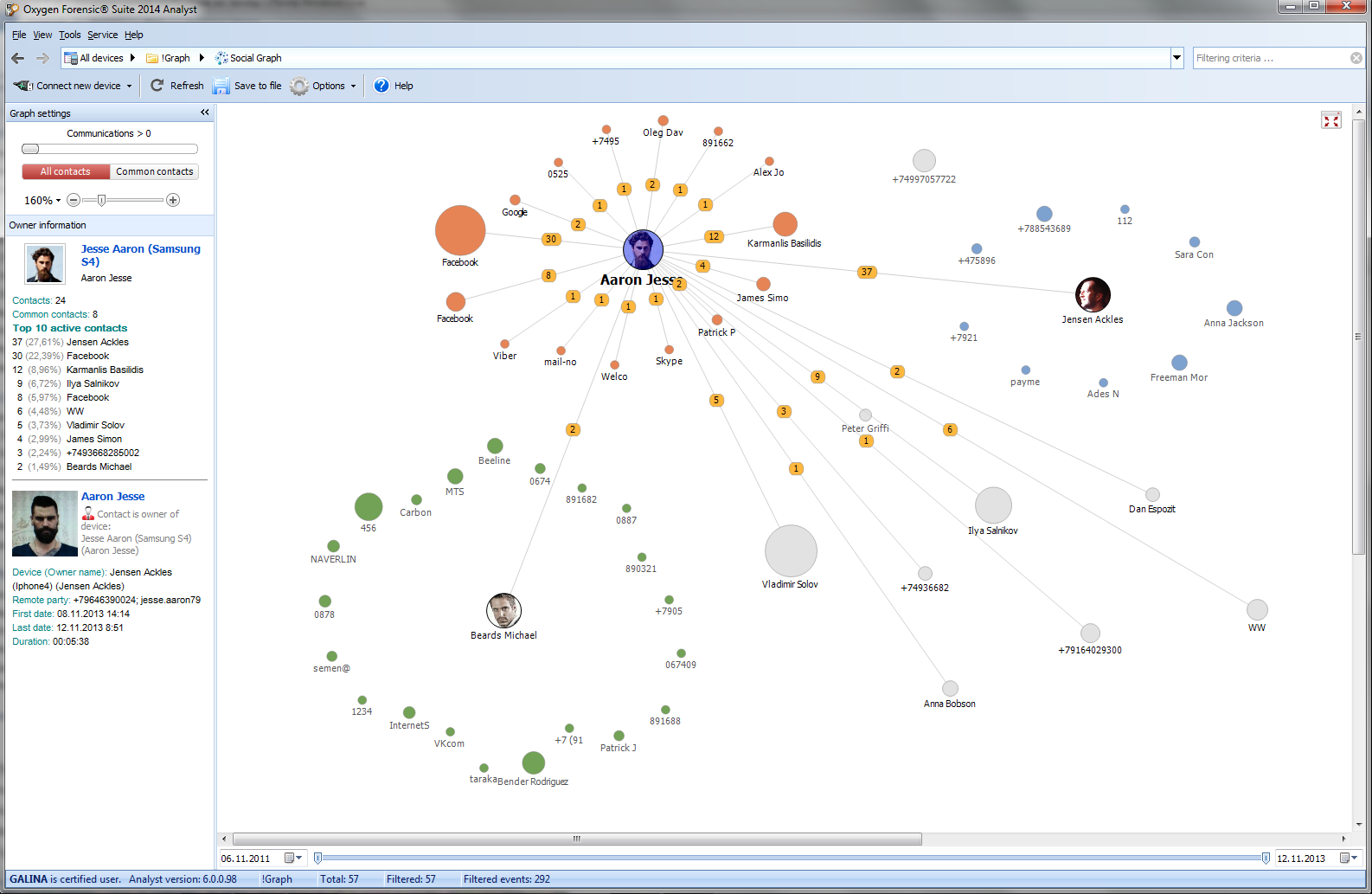This screenshot has height=894, width=1372.
Task: Open the Help menu
Action: click(x=134, y=35)
